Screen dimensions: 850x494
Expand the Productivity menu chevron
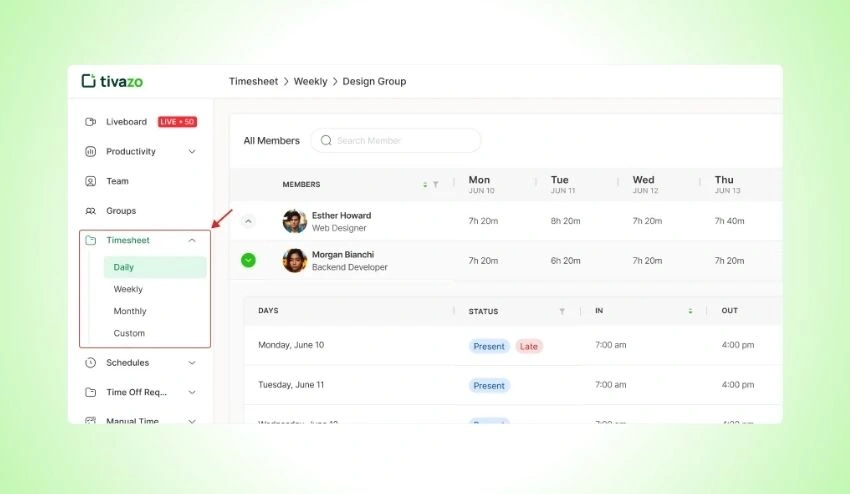click(x=192, y=151)
